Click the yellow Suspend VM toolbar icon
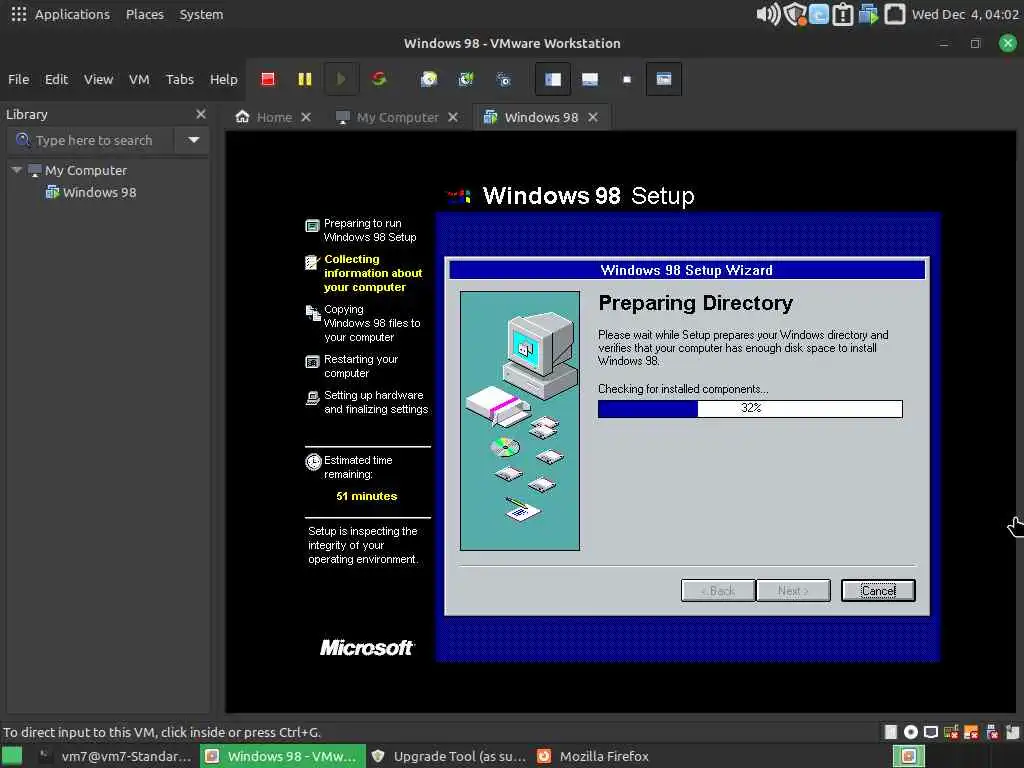The width and height of the screenshot is (1024, 768). pyautogui.click(x=304, y=79)
